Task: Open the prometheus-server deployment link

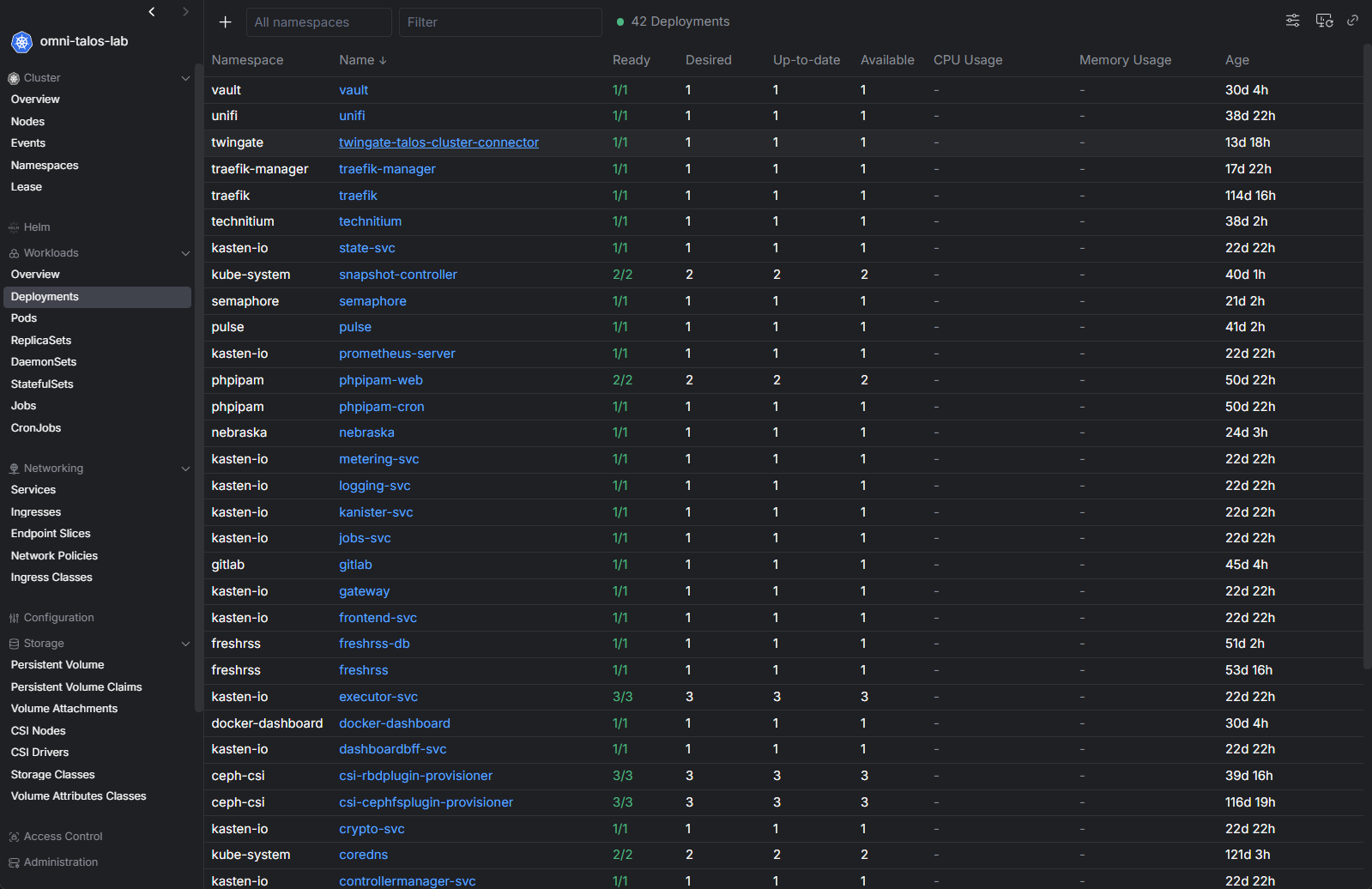Action: (397, 354)
